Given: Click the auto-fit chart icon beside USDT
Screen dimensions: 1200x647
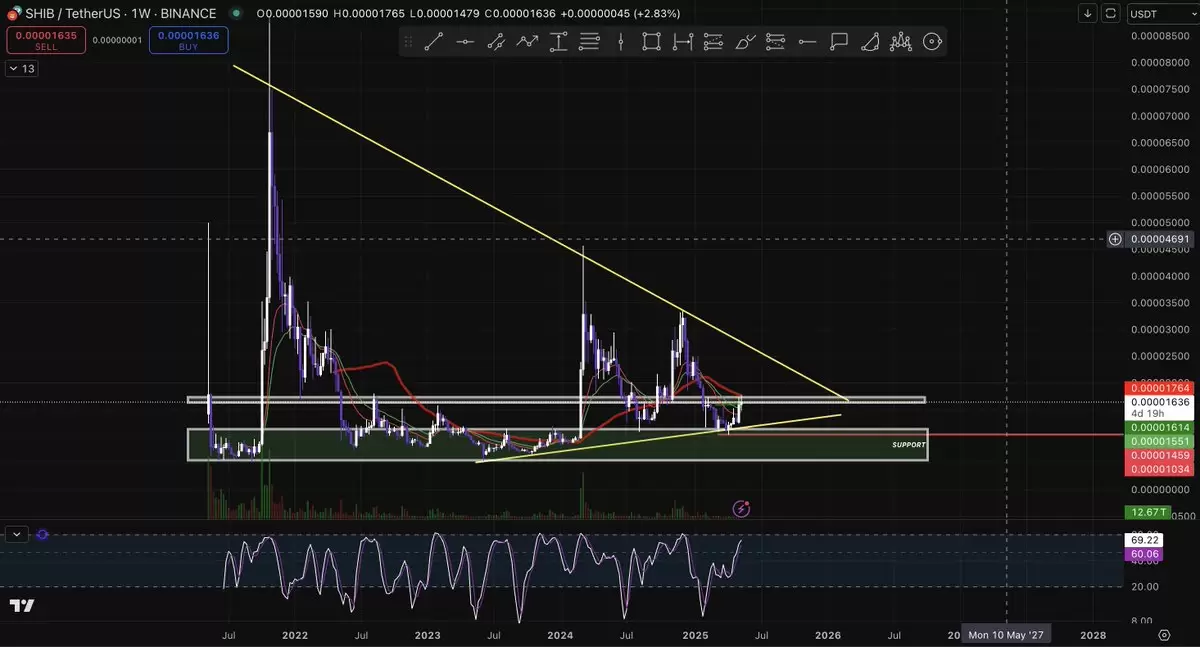Looking at the screenshot, I should tap(1113, 13).
